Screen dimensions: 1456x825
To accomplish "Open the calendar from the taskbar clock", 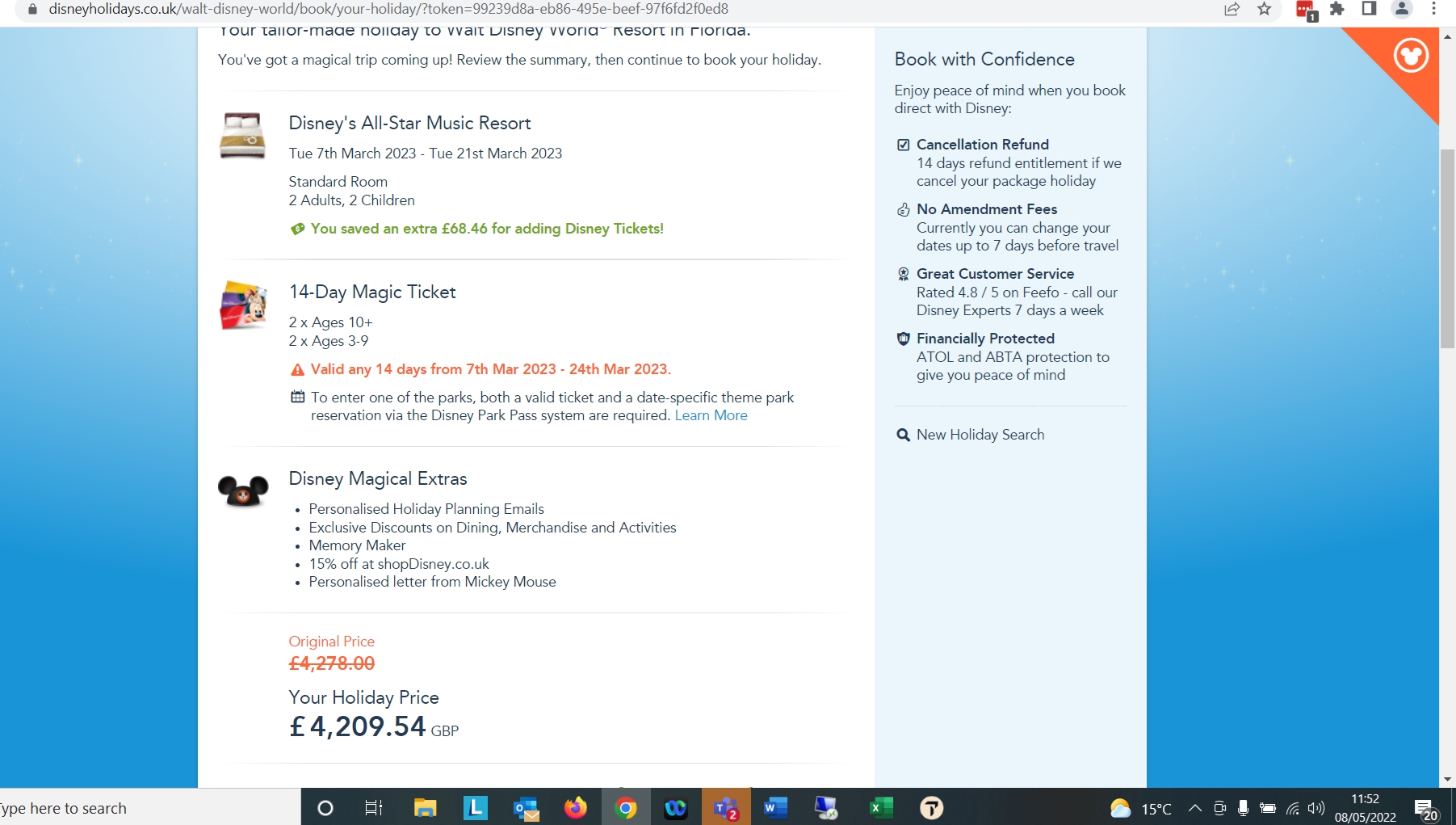I will [x=1366, y=808].
